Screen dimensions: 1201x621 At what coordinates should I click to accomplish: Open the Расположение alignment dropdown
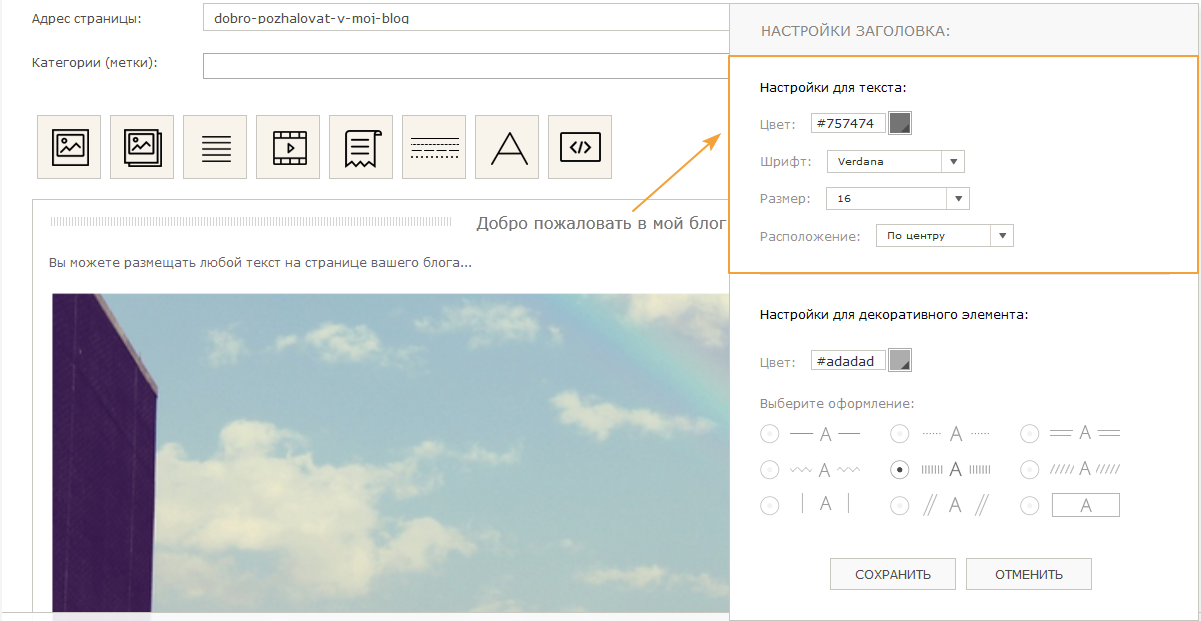coord(945,236)
